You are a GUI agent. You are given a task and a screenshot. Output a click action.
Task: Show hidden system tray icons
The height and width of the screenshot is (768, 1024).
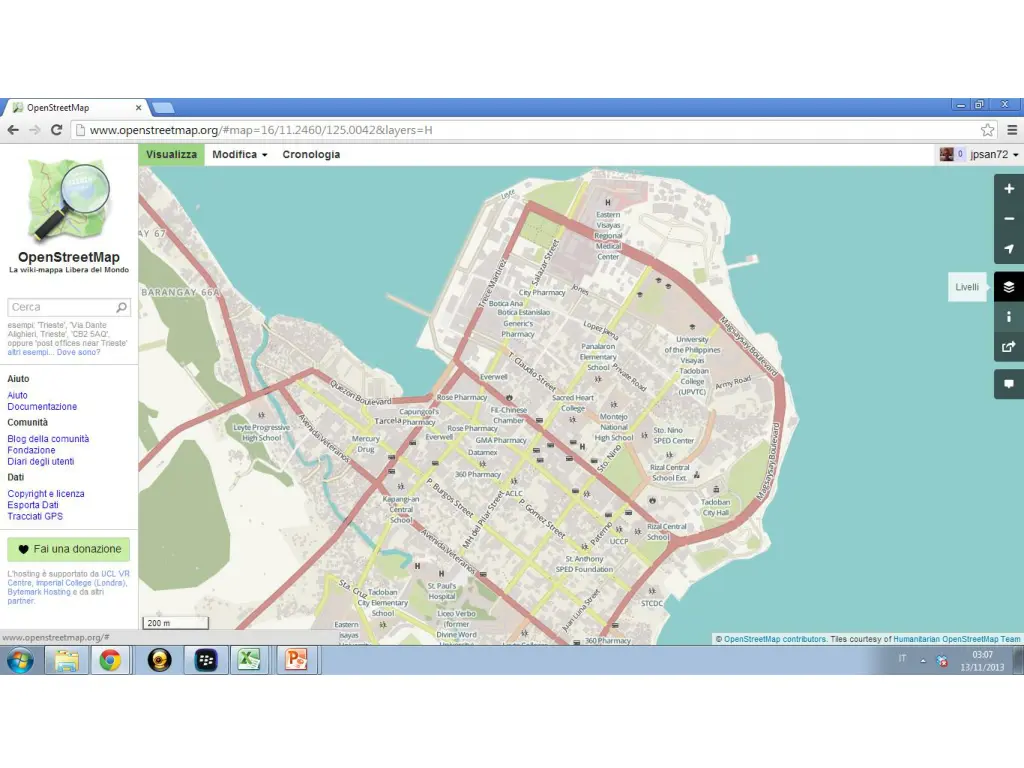coord(923,661)
